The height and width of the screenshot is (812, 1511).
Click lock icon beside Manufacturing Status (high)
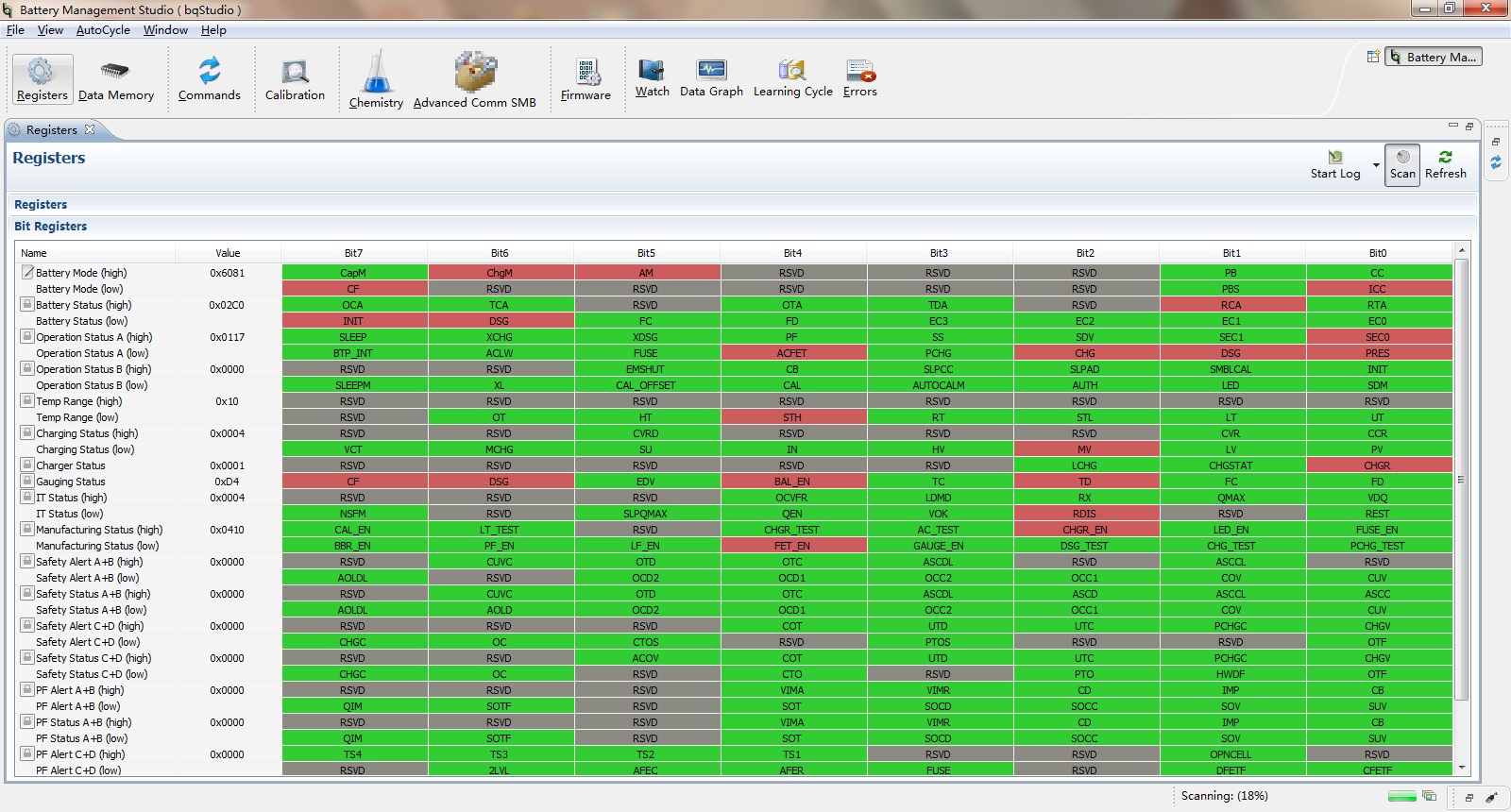[27, 529]
